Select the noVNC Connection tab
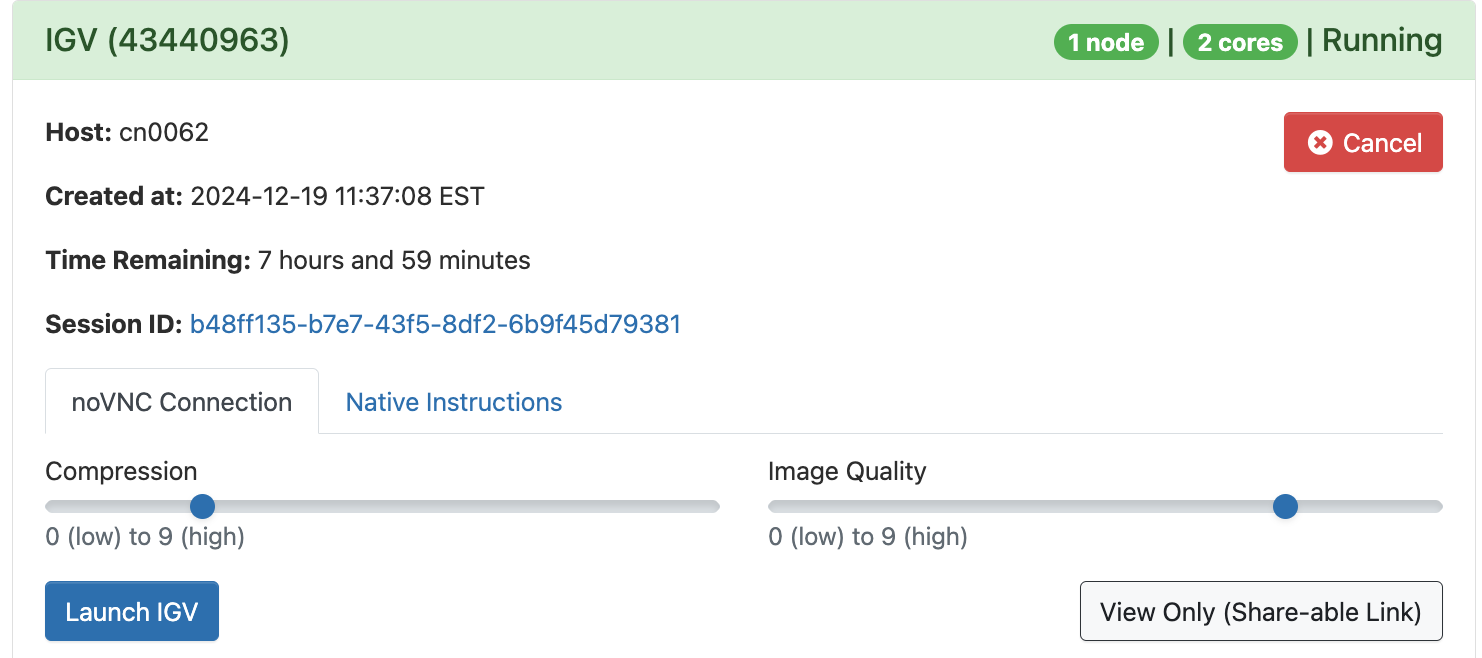The height and width of the screenshot is (658, 1482). 181,402
